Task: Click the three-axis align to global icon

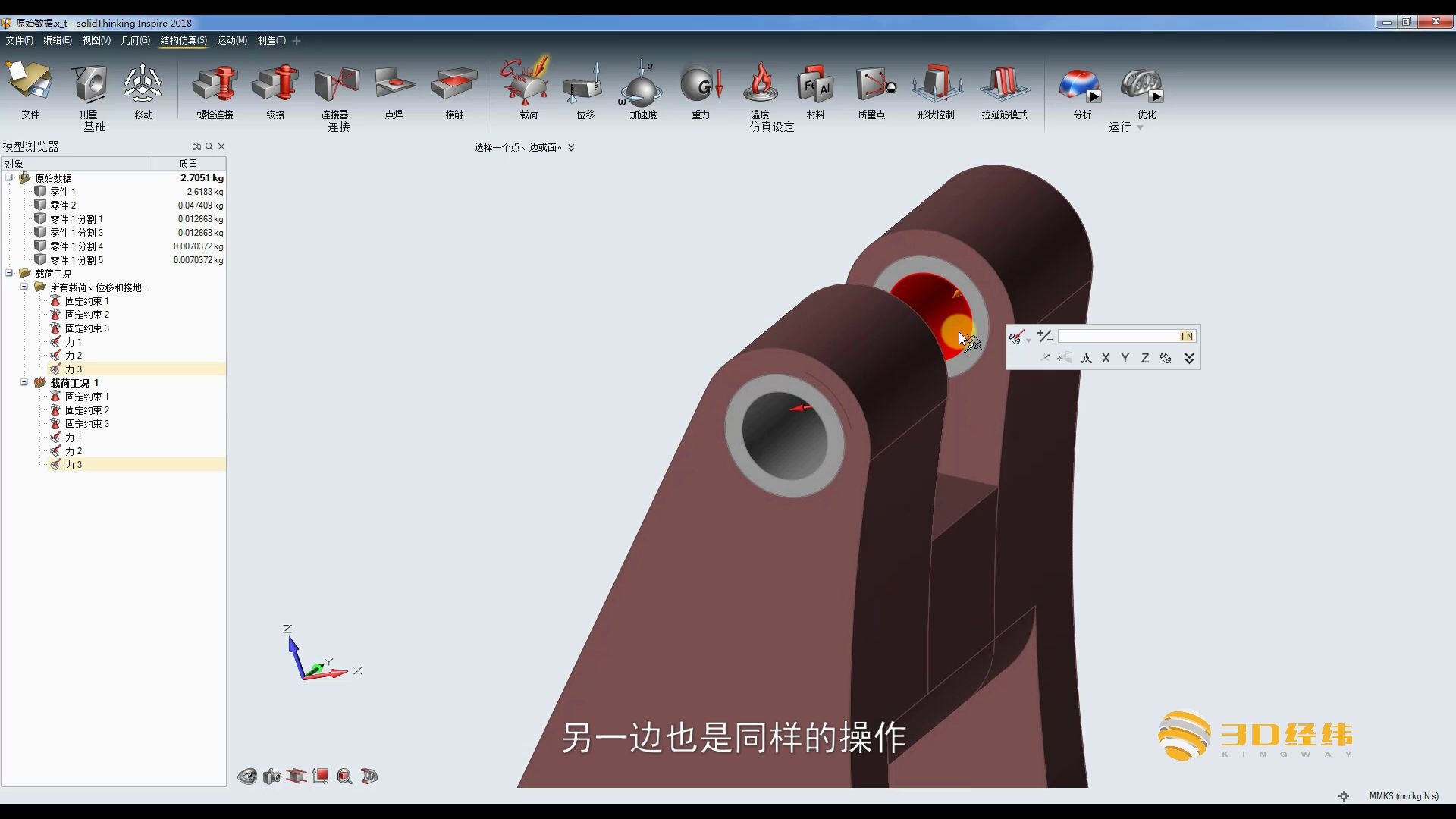Action: pos(1086,358)
